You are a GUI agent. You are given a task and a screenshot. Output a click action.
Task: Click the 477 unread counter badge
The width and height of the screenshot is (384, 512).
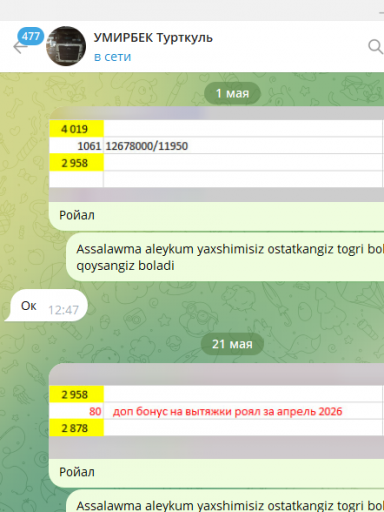[31, 36]
